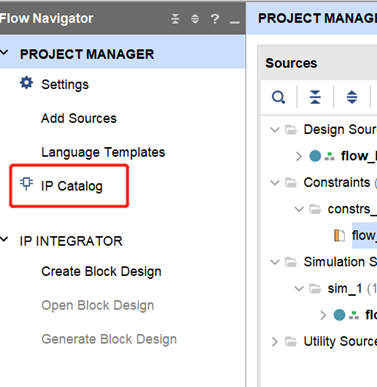Collapse the Design Sources folder
The width and height of the screenshot is (377, 387).
pos(275,129)
